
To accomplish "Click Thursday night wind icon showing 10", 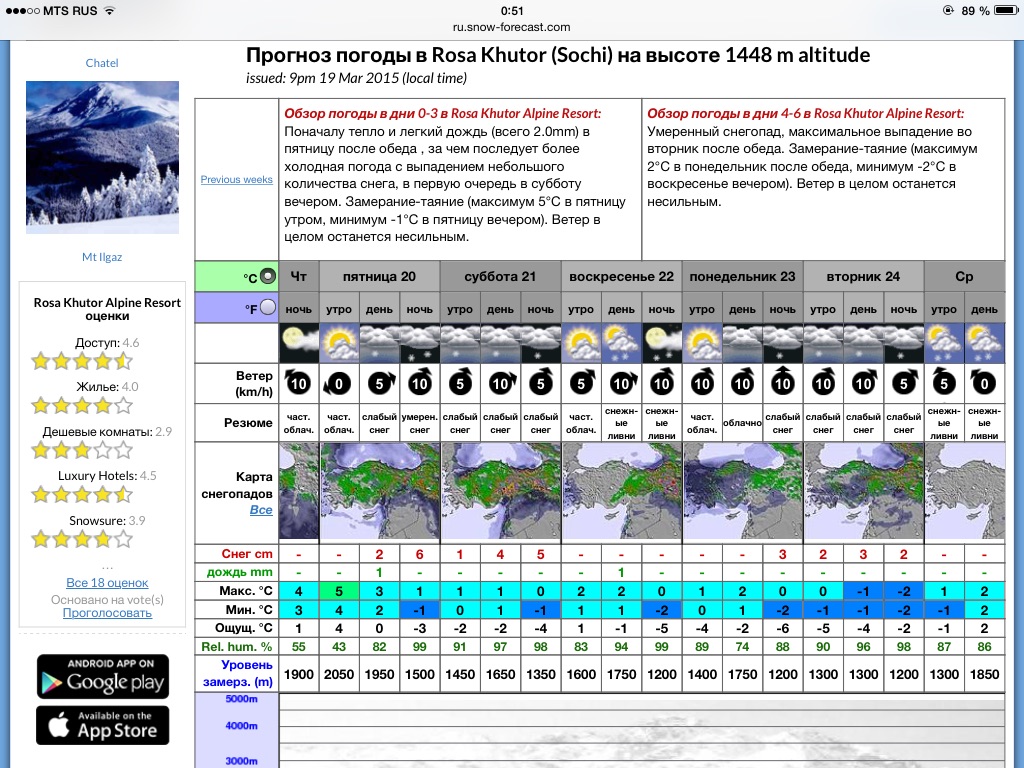I will tap(299, 383).
